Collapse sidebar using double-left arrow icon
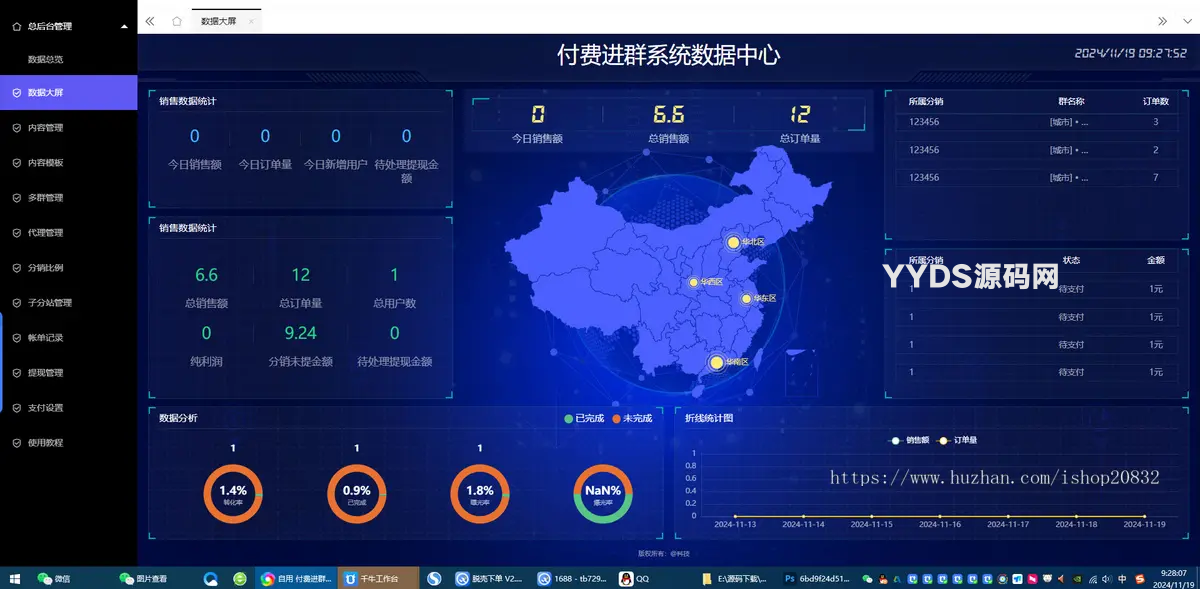The height and width of the screenshot is (589, 1200). point(150,21)
